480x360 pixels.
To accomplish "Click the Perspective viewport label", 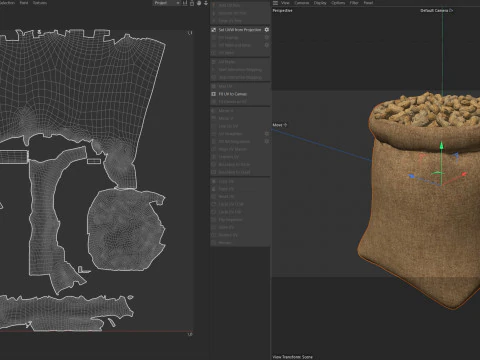I will (282, 11).
